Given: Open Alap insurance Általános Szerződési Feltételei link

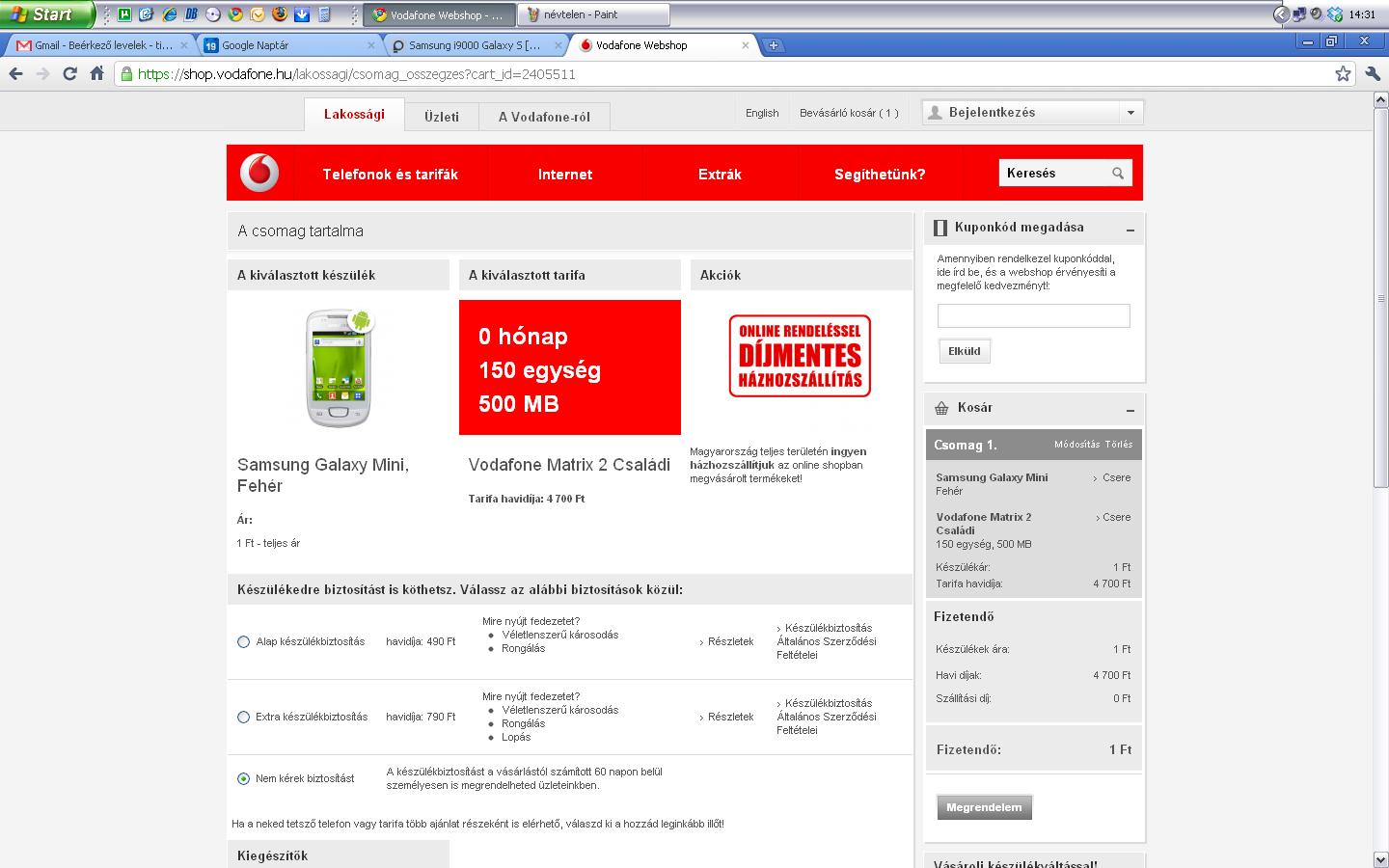Looking at the screenshot, I should 827,641.
